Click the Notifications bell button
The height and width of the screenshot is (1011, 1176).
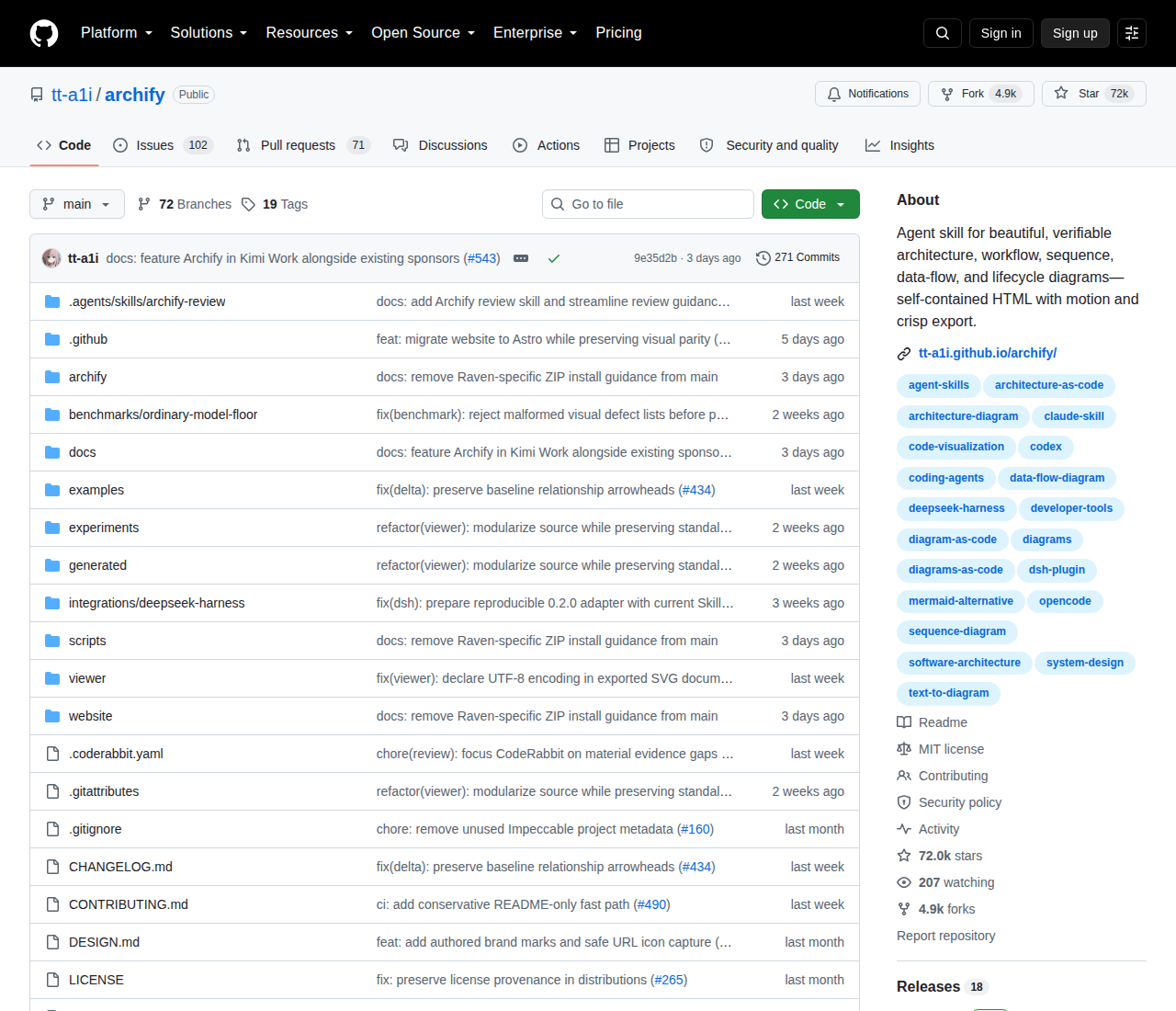[x=868, y=94]
